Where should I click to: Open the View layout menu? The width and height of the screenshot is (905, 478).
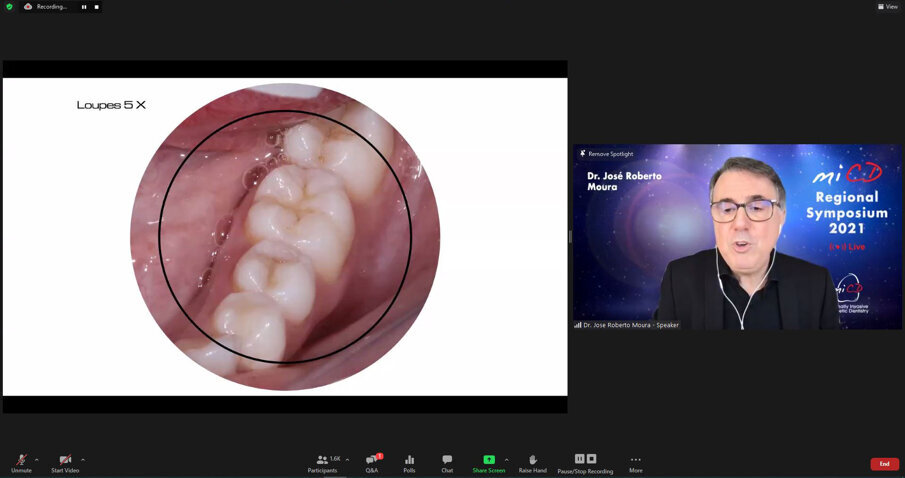point(888,6)
